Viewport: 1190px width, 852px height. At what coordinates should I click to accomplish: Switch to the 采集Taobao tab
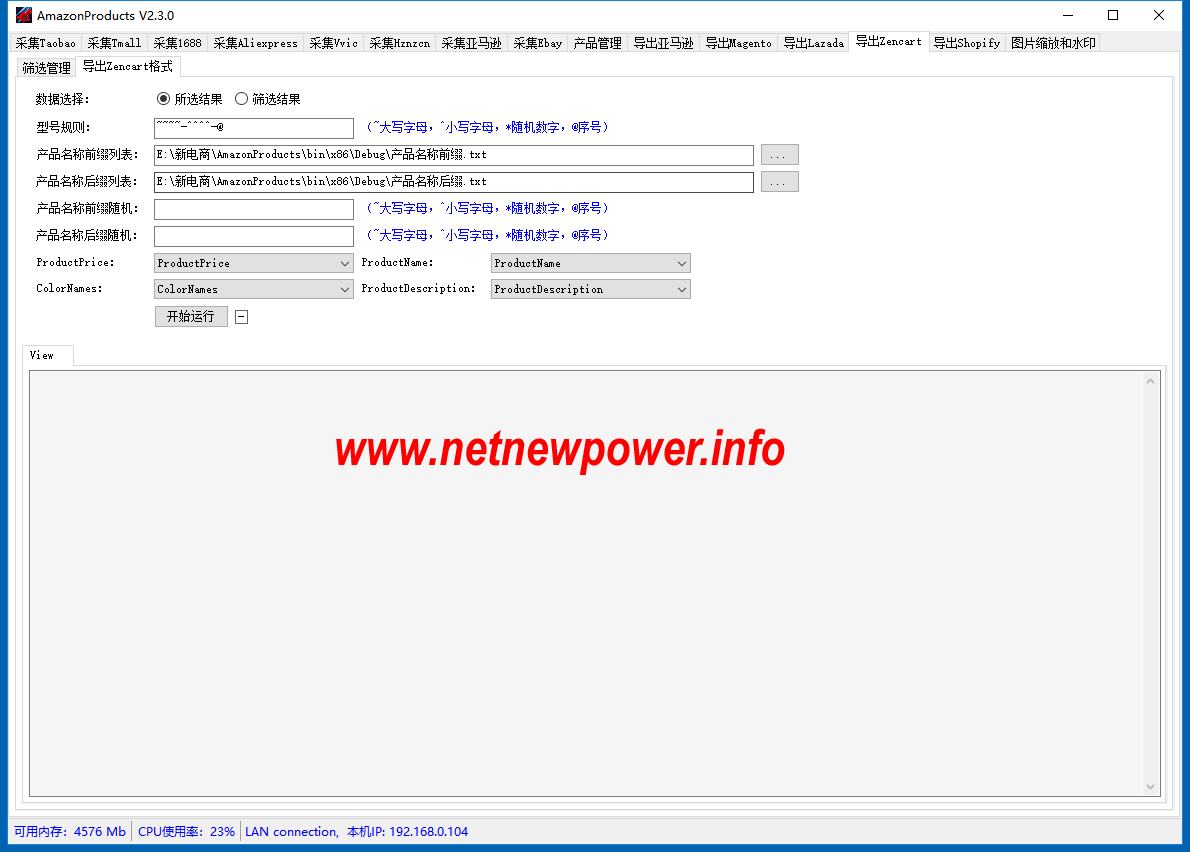tap(46, 43)
